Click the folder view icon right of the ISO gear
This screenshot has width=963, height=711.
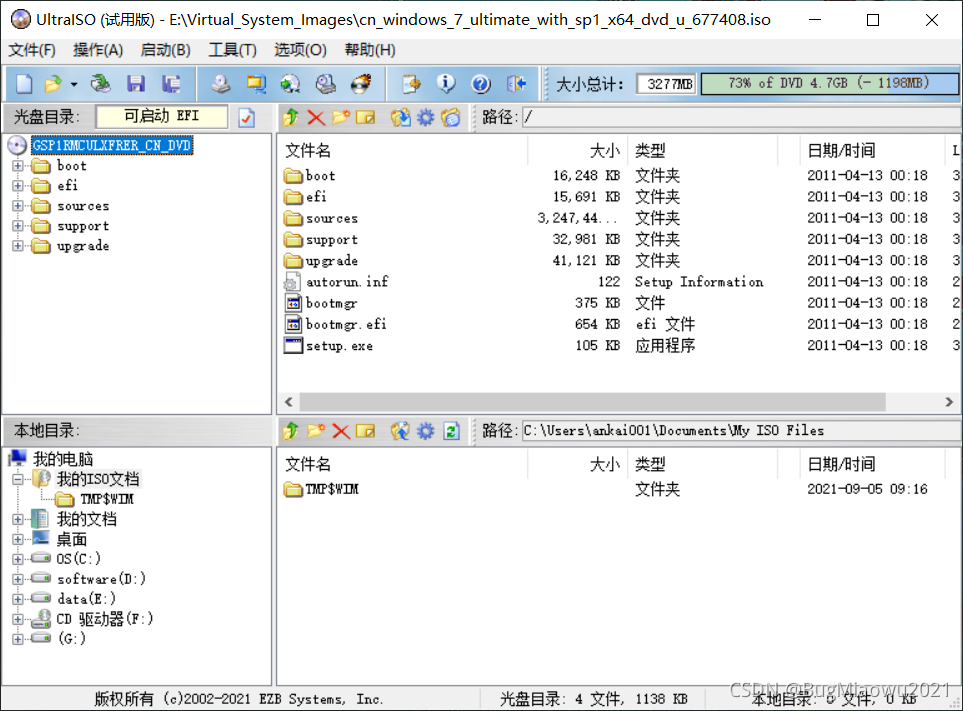tap(451, 117)
